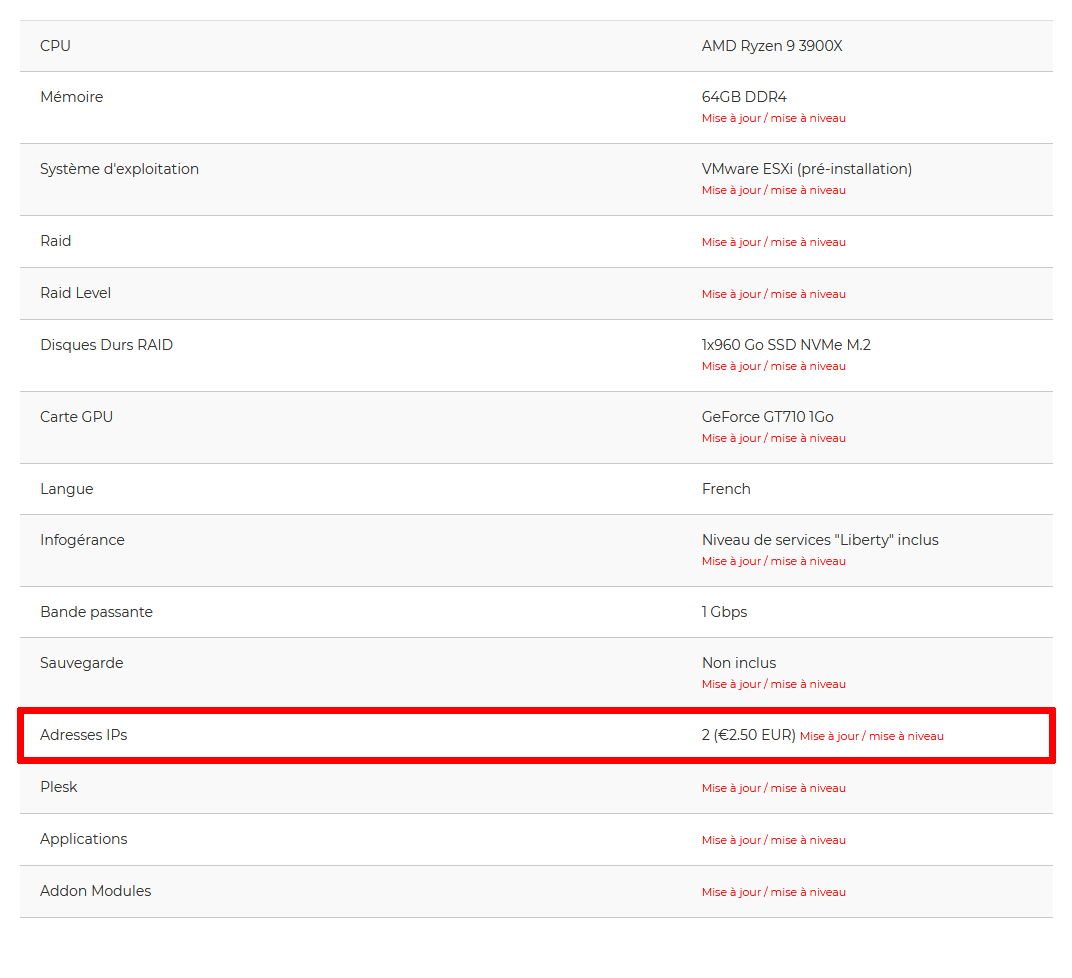Open upgrade link beside Adresses IPs price
The image size is (1072, 978).
872,736
